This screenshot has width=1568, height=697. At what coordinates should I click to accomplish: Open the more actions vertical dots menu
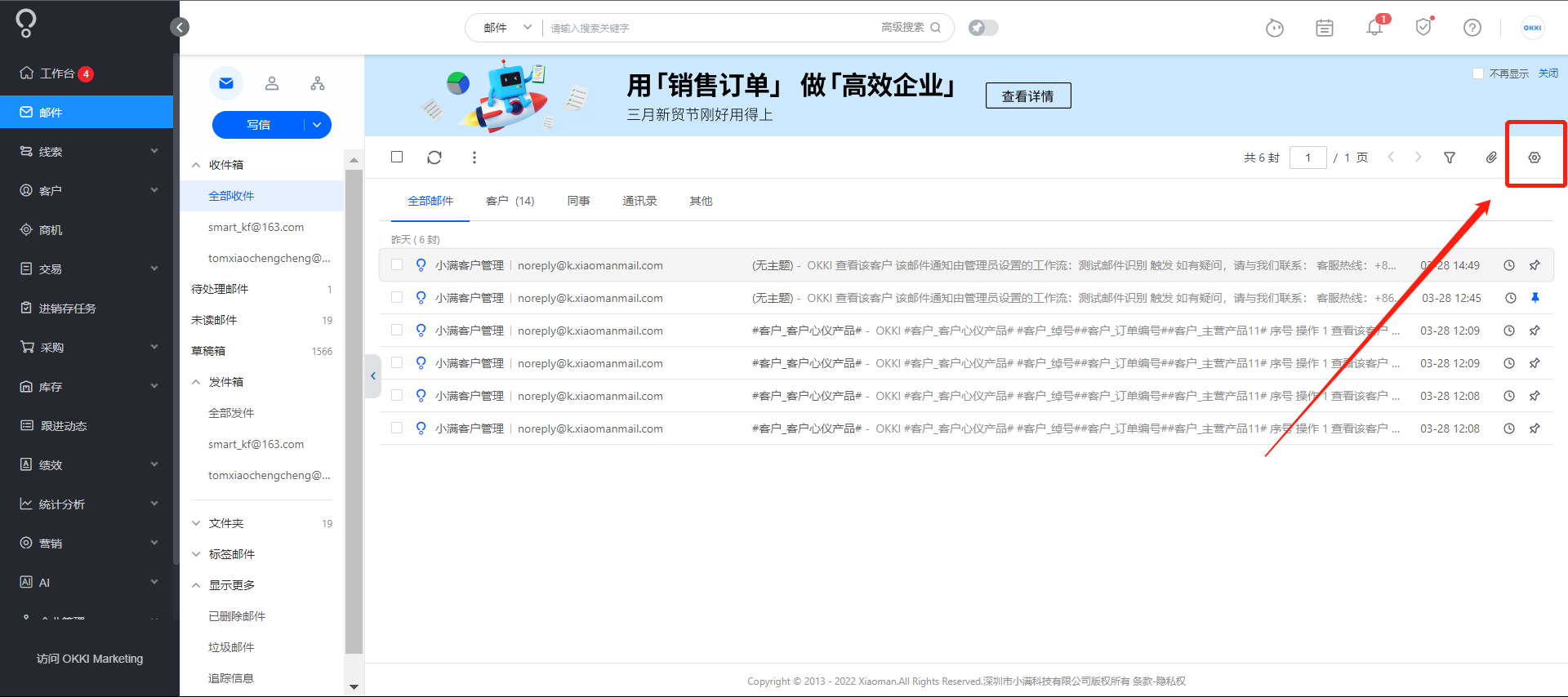474,158
